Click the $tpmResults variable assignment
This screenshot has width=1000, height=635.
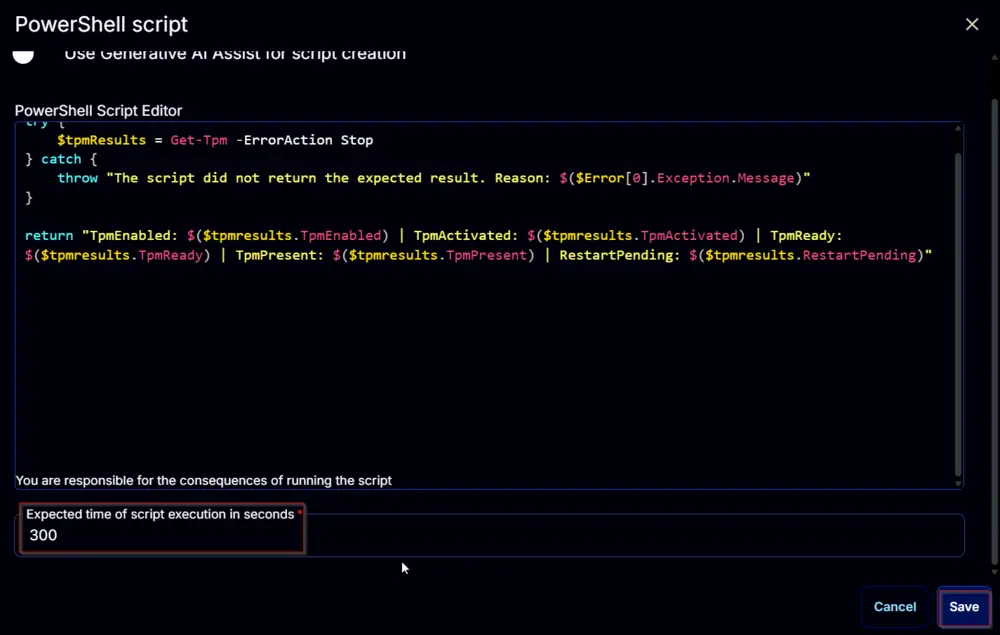(101, 140)
